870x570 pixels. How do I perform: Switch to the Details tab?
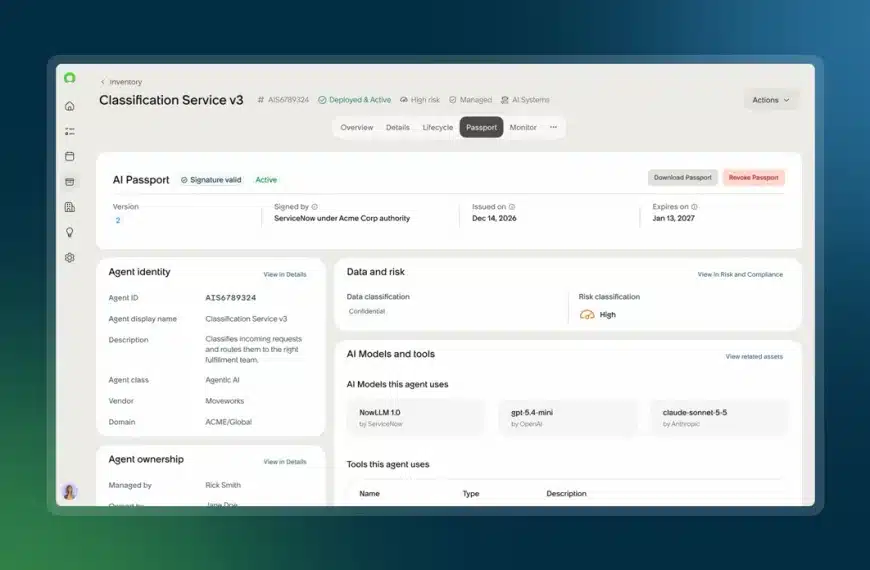(x=398, y=127)
